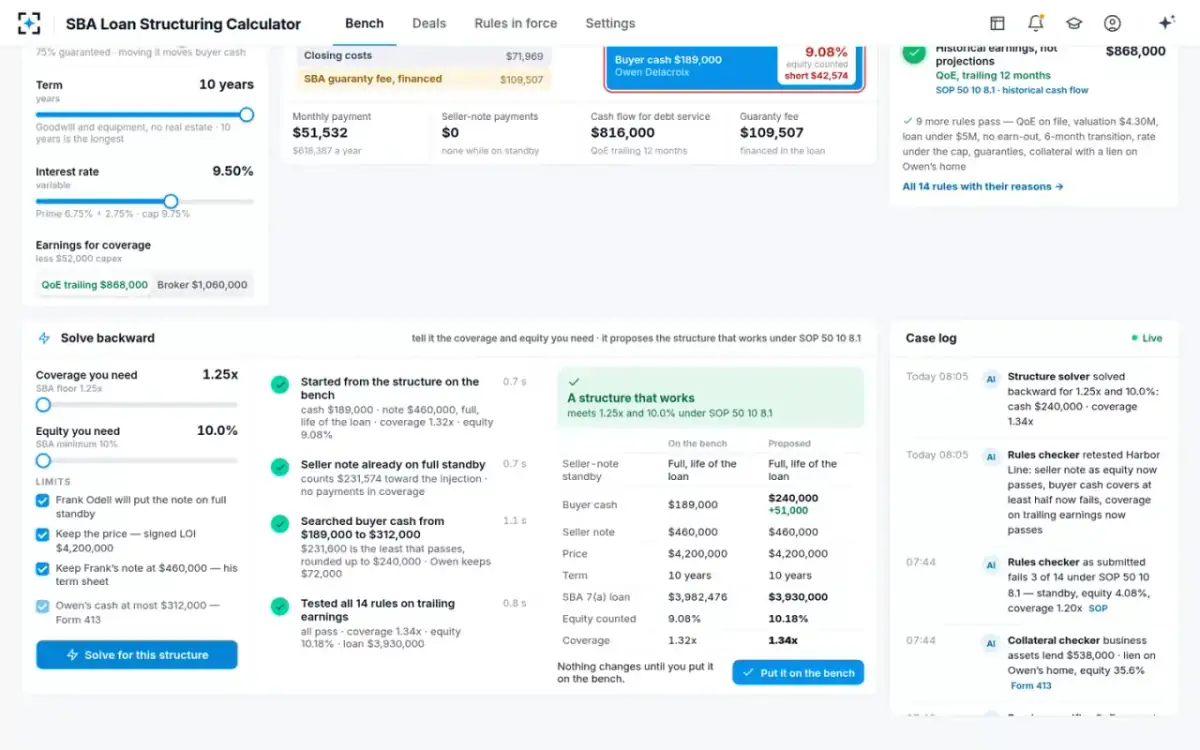This screenshot has height=750, width=1200.
Task: Click the Cash flow for debt service $816,000
Action: (623, 133)
